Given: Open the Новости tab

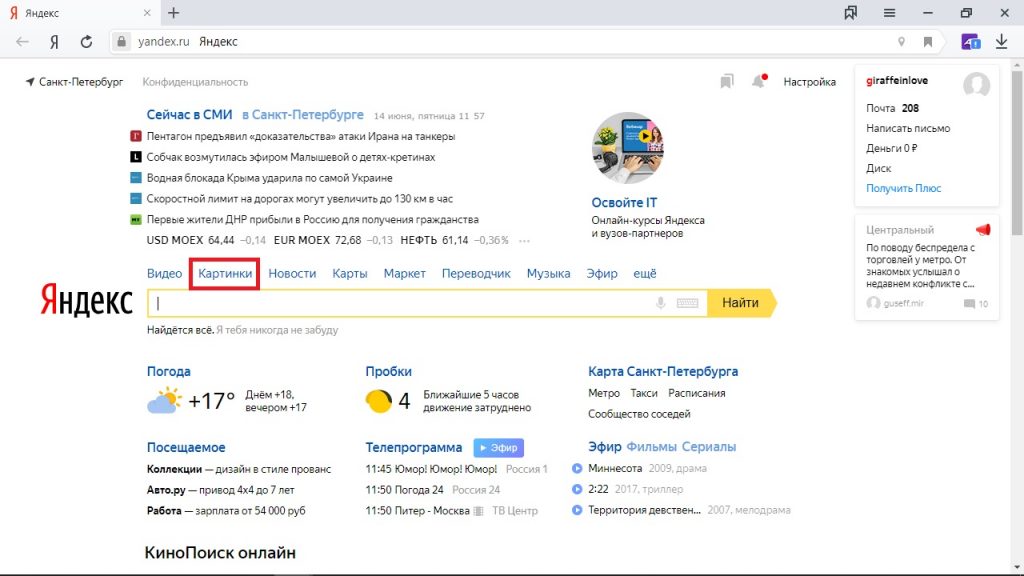Looking at the screenshot, I should (292, 274).
